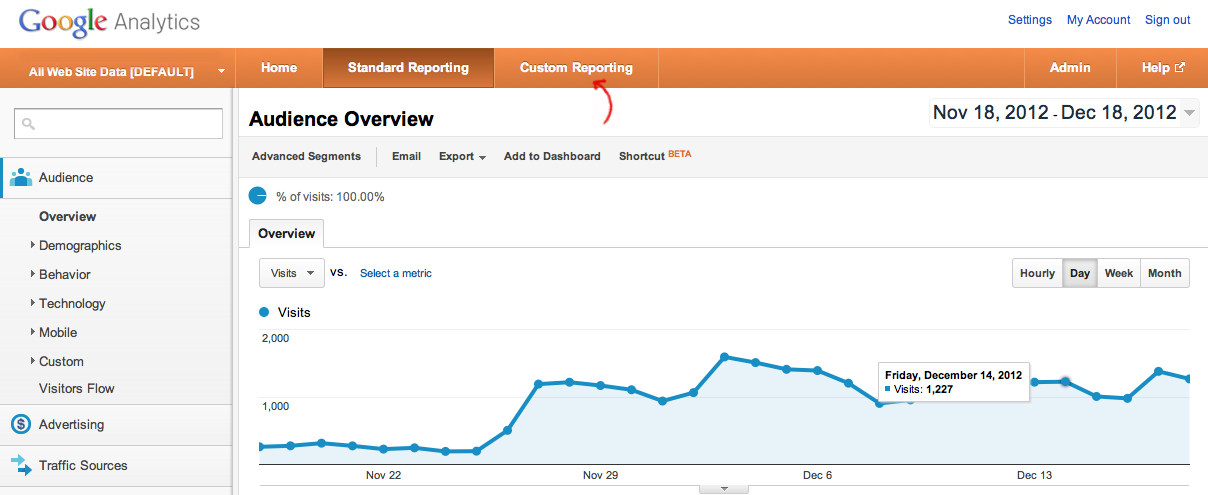Click the Traffic Sources arrows icon
The width and height of the screenshot is (1208, 495).
coord(21,465)
